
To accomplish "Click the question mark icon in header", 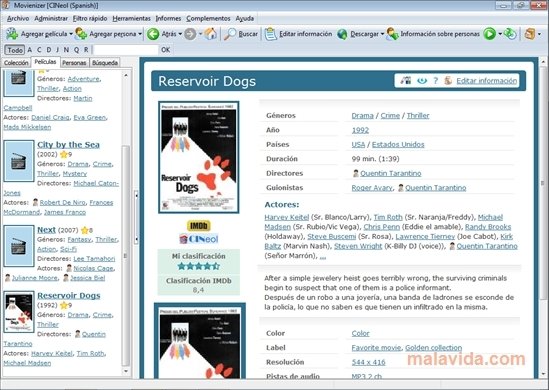I will (436, 81).
